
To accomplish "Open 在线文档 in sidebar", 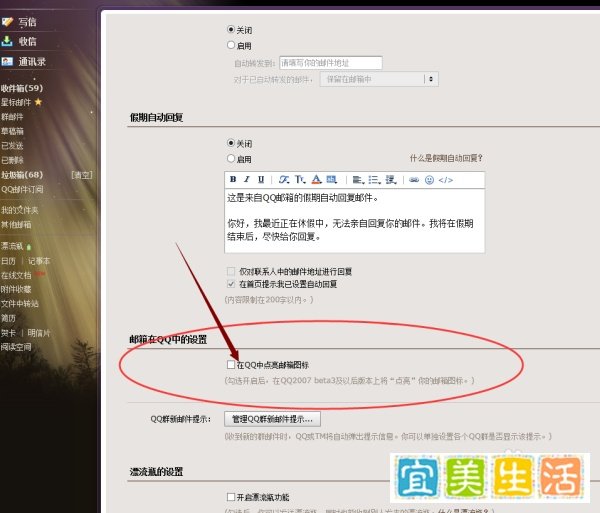I will pyautogui.click(x=16, y=275).
